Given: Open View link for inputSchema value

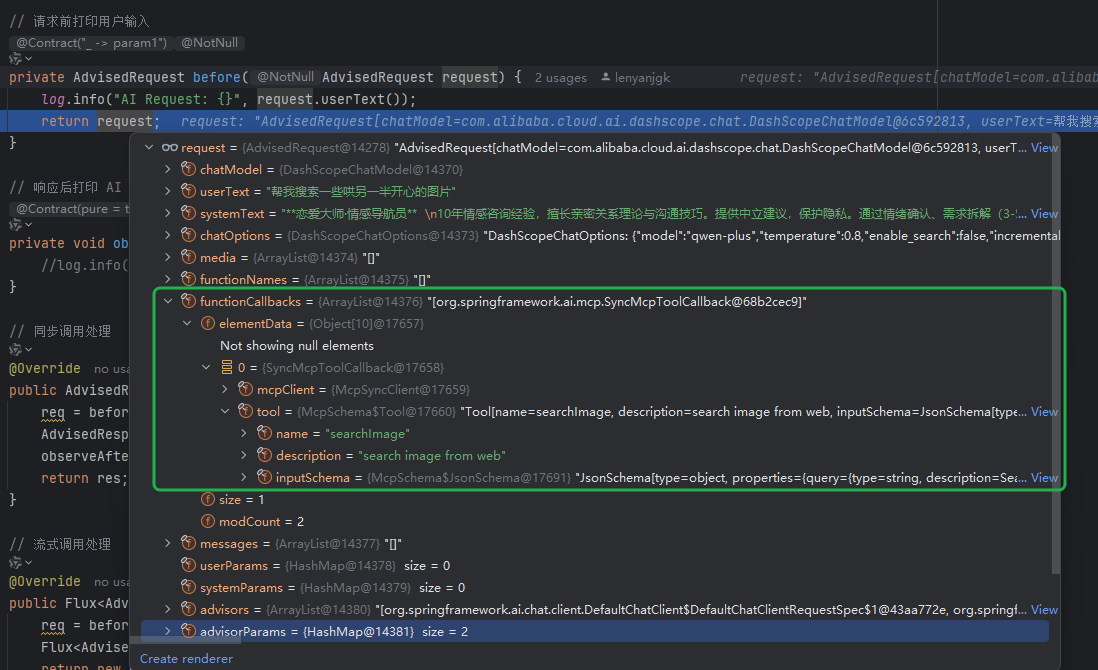Looking at the screenshot, I should (1044, 477).
